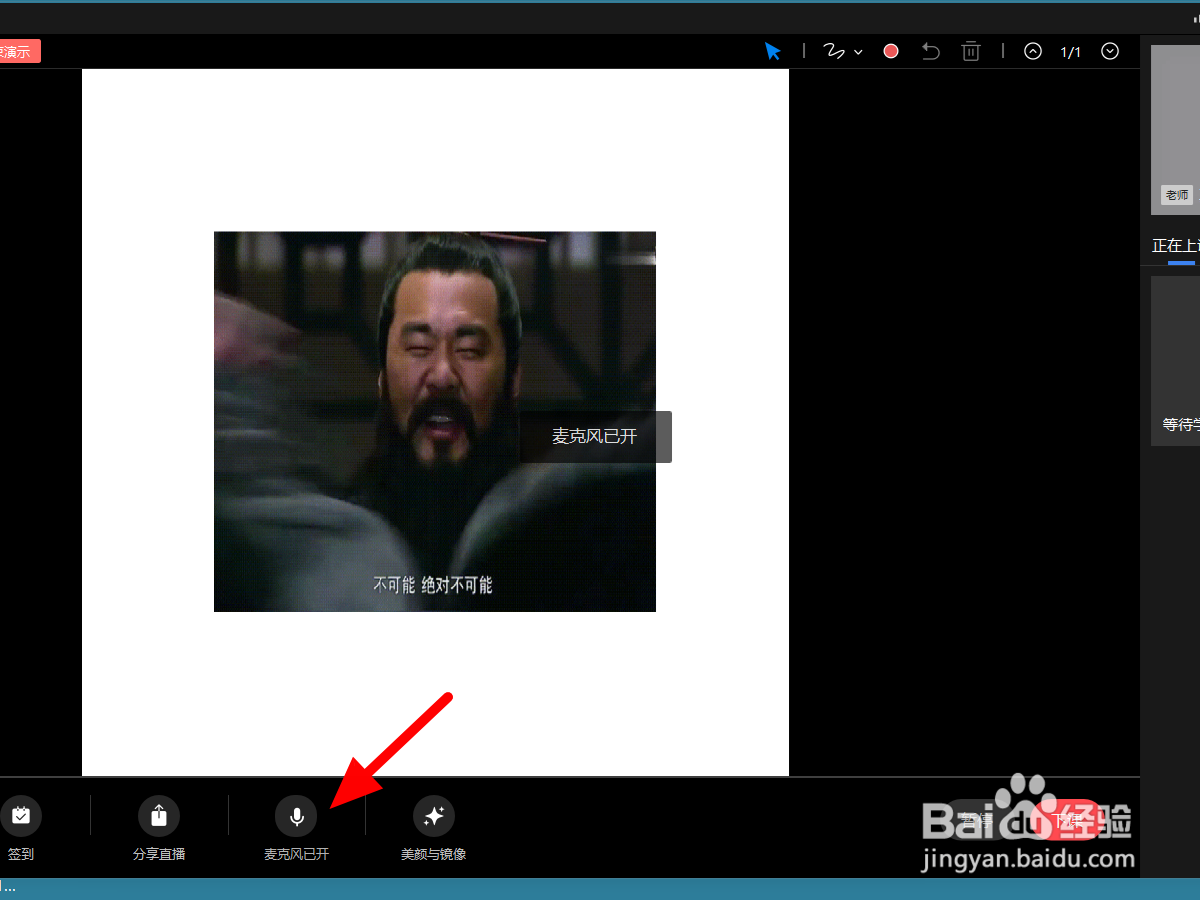Switch to the 正在上 tab in the side panel
The image size is (1200, 900).
click(x=1176, y=245)
